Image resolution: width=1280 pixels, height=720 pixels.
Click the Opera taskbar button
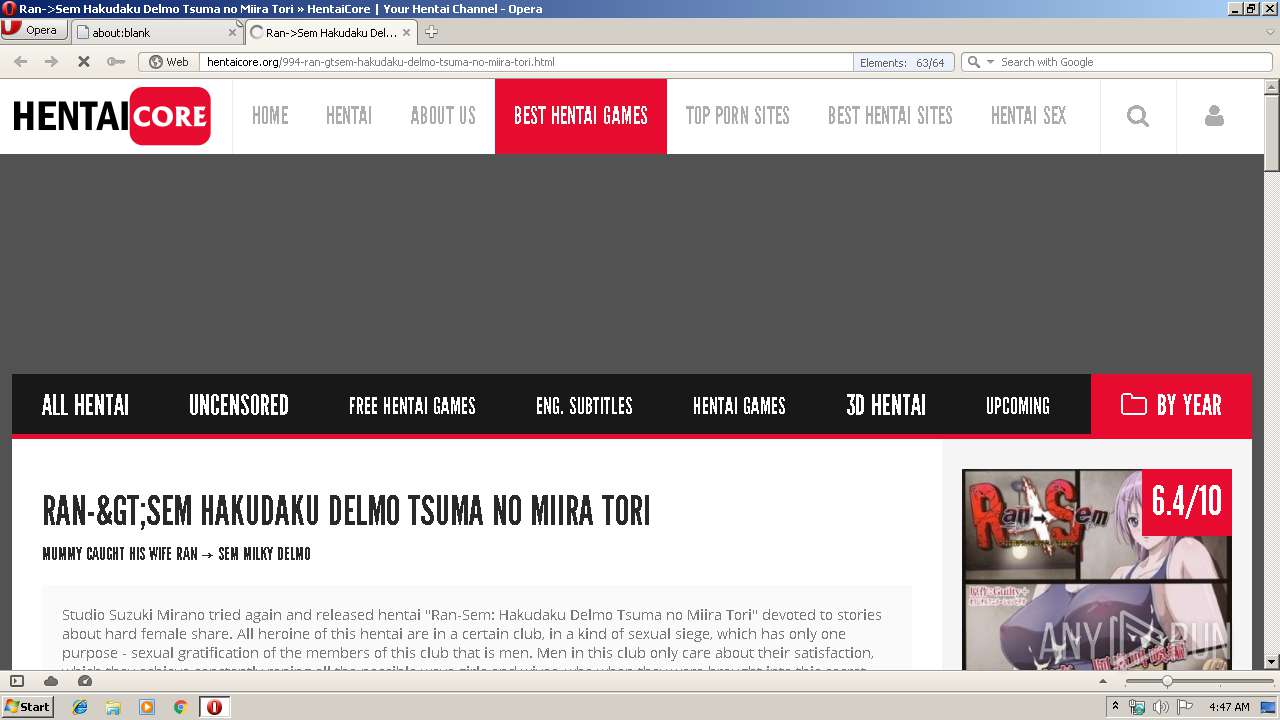pos(214,707)
